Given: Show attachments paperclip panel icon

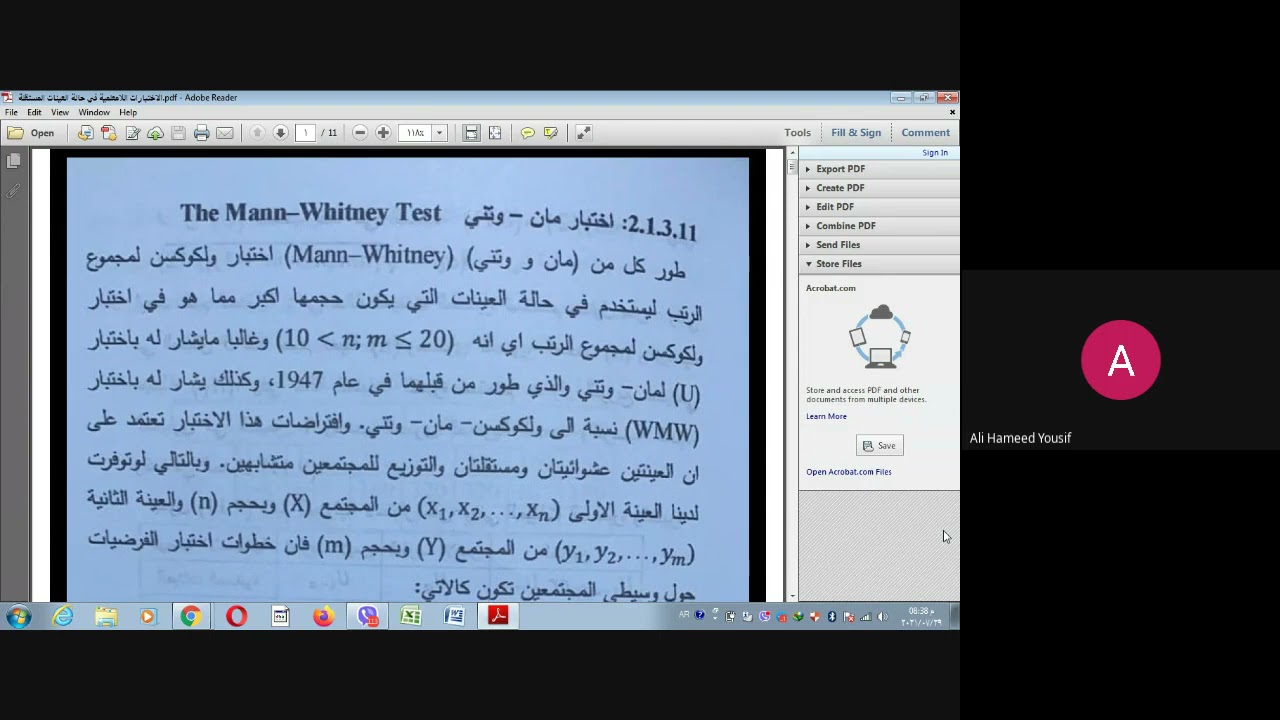Looking at the screenshot, I should pos(13,191).
